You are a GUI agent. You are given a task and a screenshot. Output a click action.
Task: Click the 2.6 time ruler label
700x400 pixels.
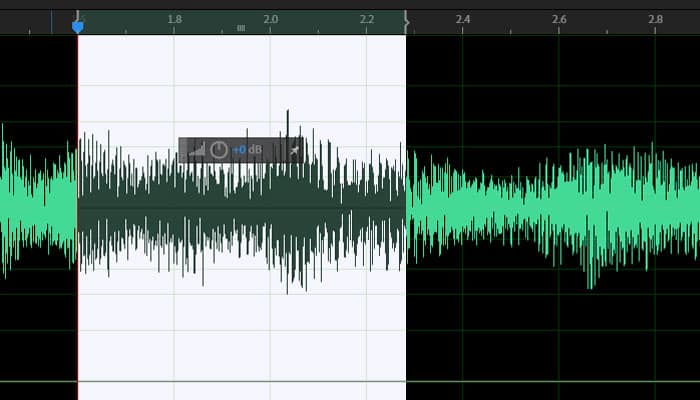point(559,19)
